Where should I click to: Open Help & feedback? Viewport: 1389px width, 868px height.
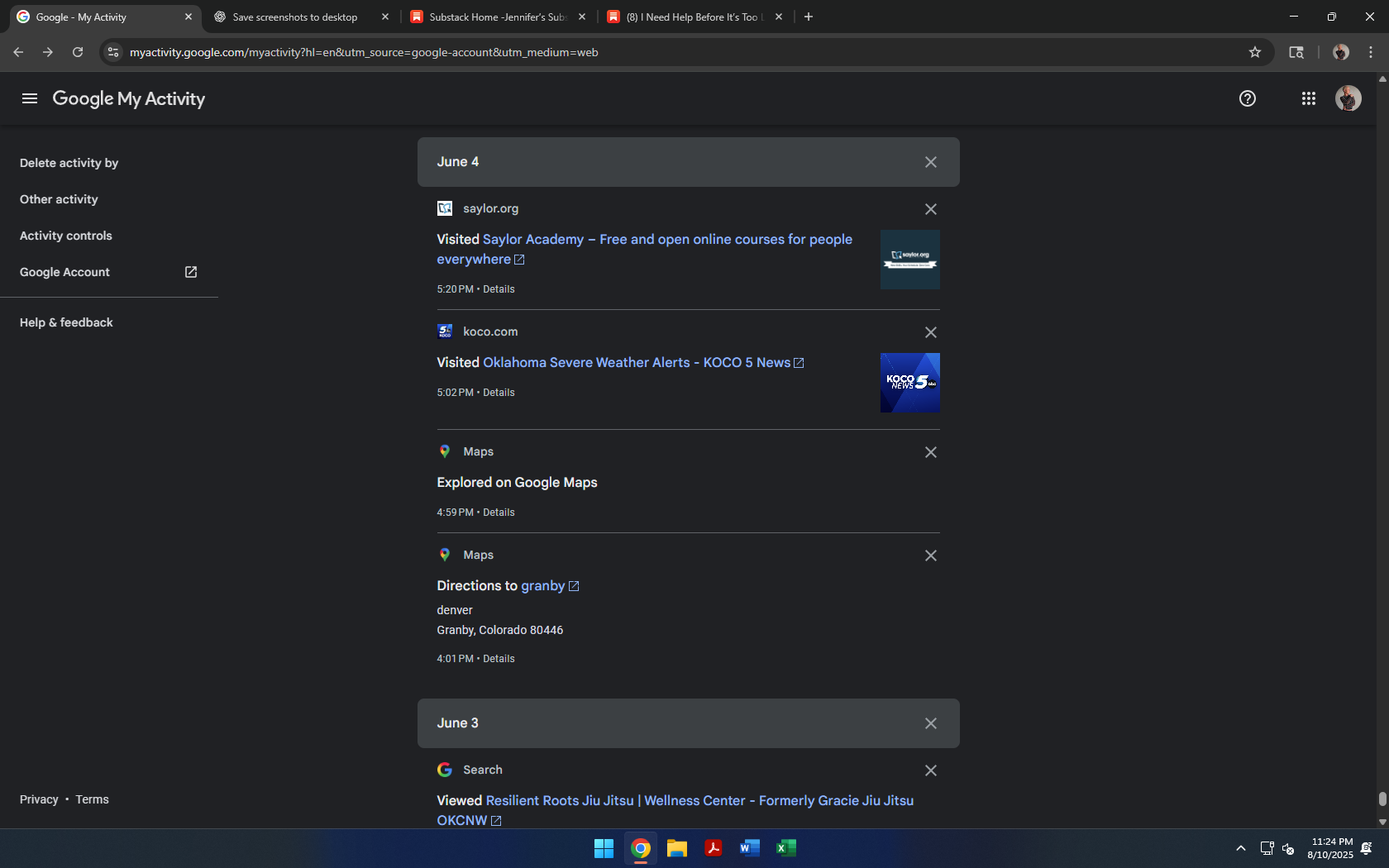pyautogui.click(x=66, y=322)
